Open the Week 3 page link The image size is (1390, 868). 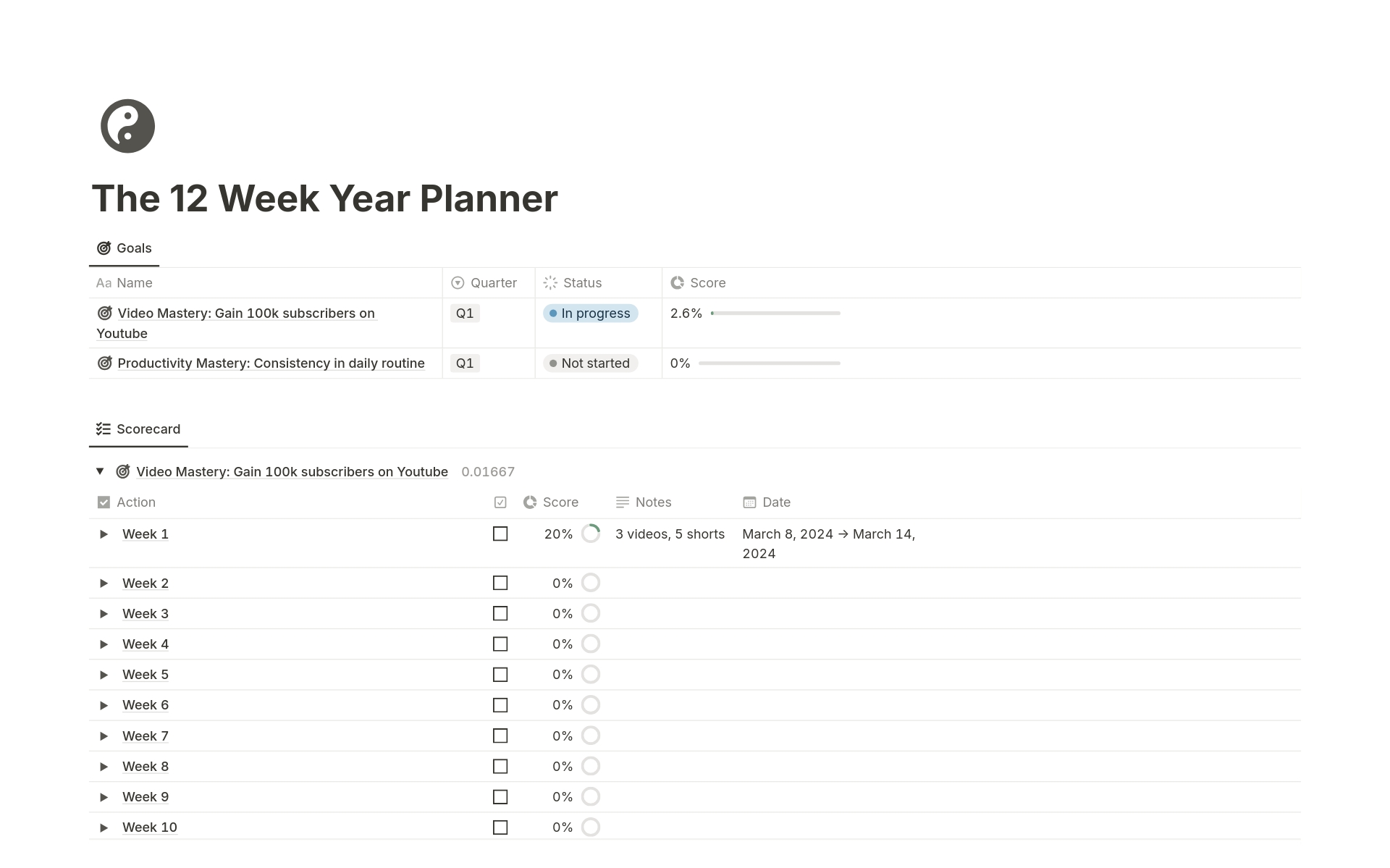(x=145, y=613)
